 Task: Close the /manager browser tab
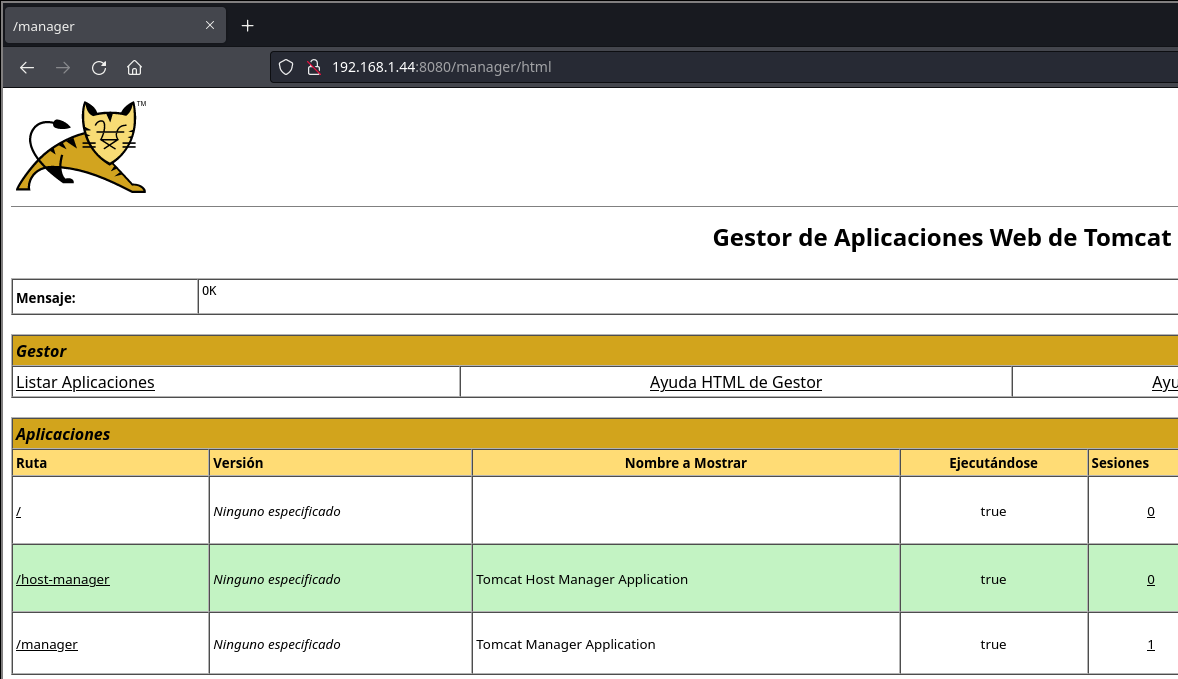[x=210, y=26]
